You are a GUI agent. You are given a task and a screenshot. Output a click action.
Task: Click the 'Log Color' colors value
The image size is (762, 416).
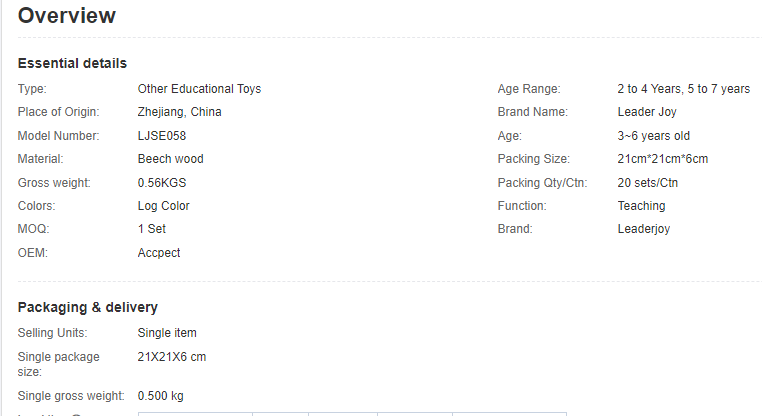coord(164,206)
